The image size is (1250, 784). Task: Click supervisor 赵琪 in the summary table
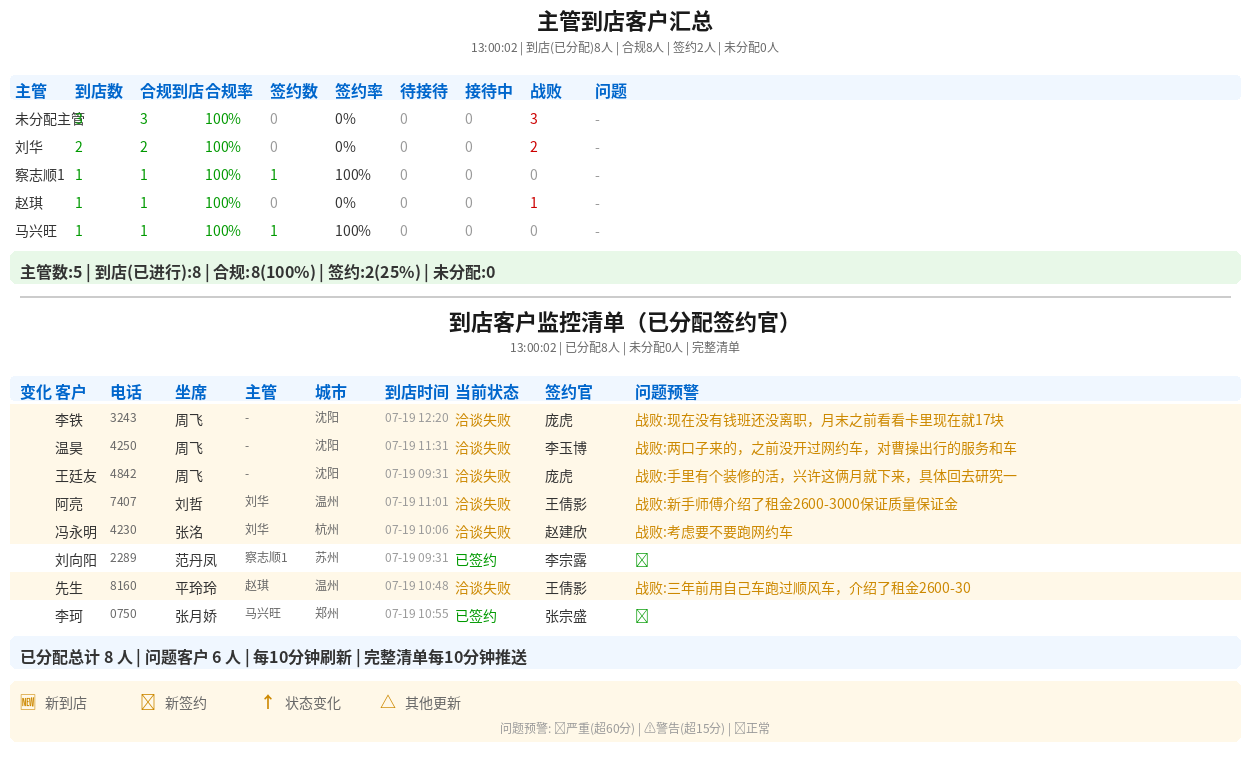29,203
